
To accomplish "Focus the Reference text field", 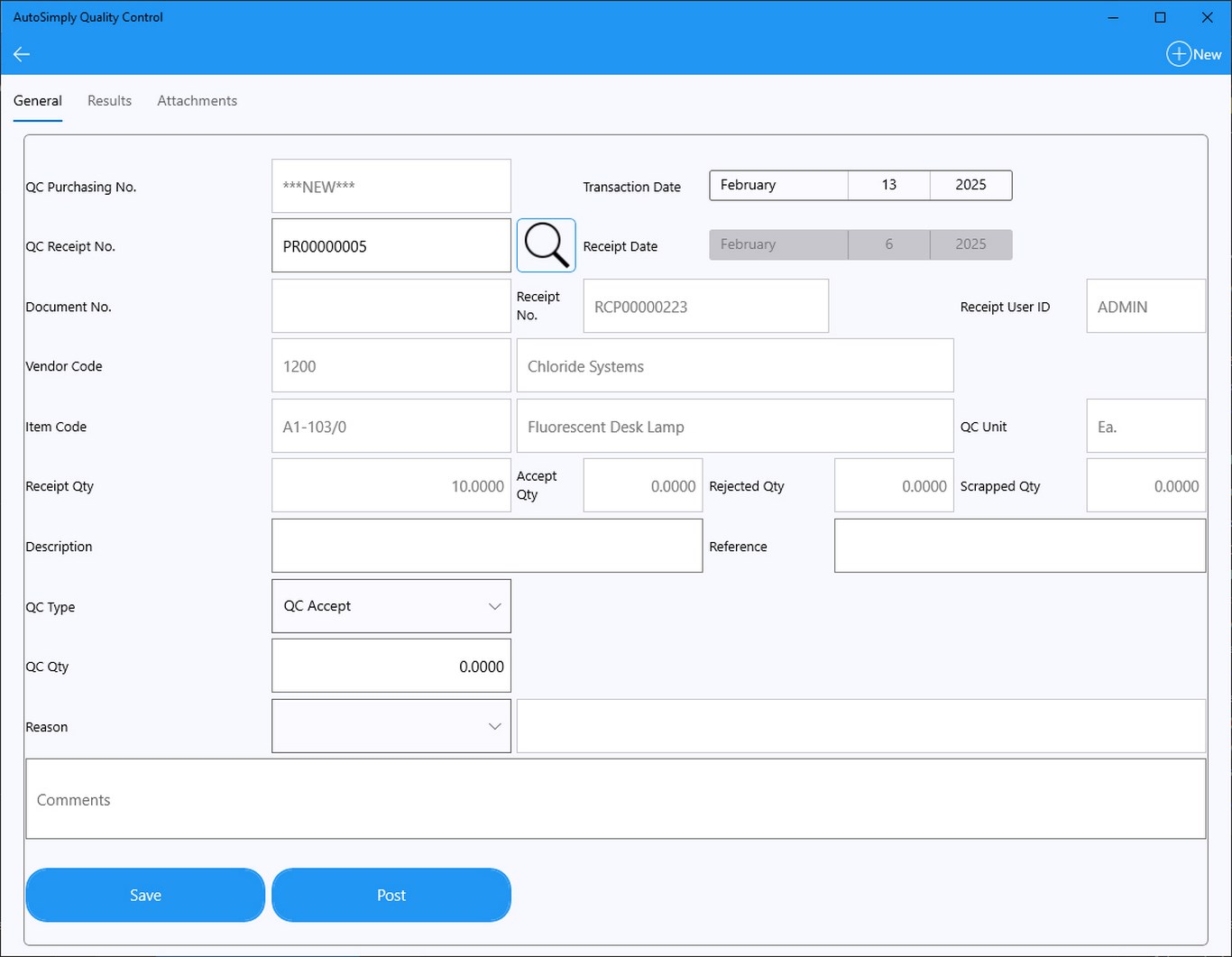I will click(1020, 546).
